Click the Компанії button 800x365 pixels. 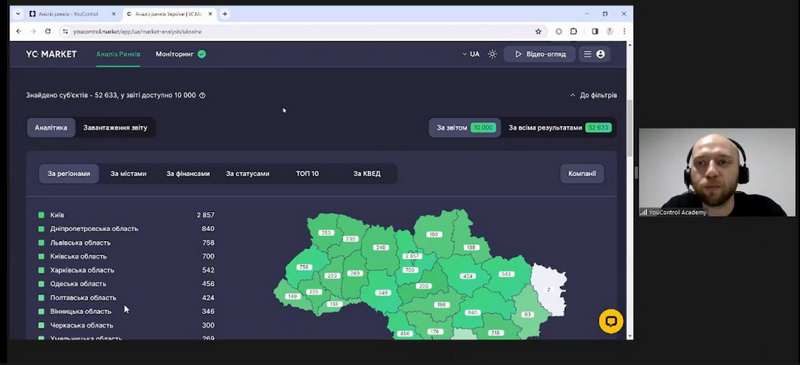pos(582,174)
